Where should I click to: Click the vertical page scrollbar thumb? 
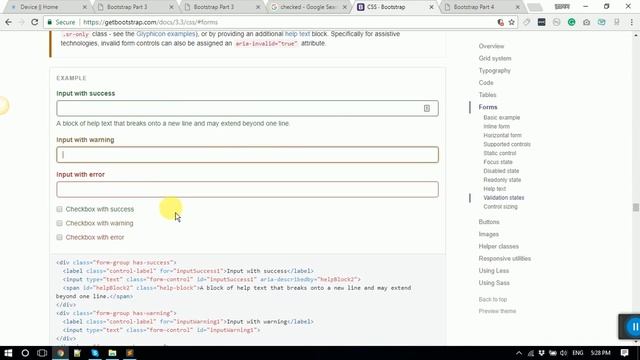[x=636, y=208]
